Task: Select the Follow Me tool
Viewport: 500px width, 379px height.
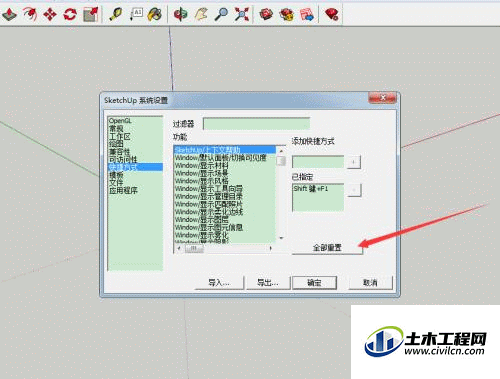Action: coord(30,14)
